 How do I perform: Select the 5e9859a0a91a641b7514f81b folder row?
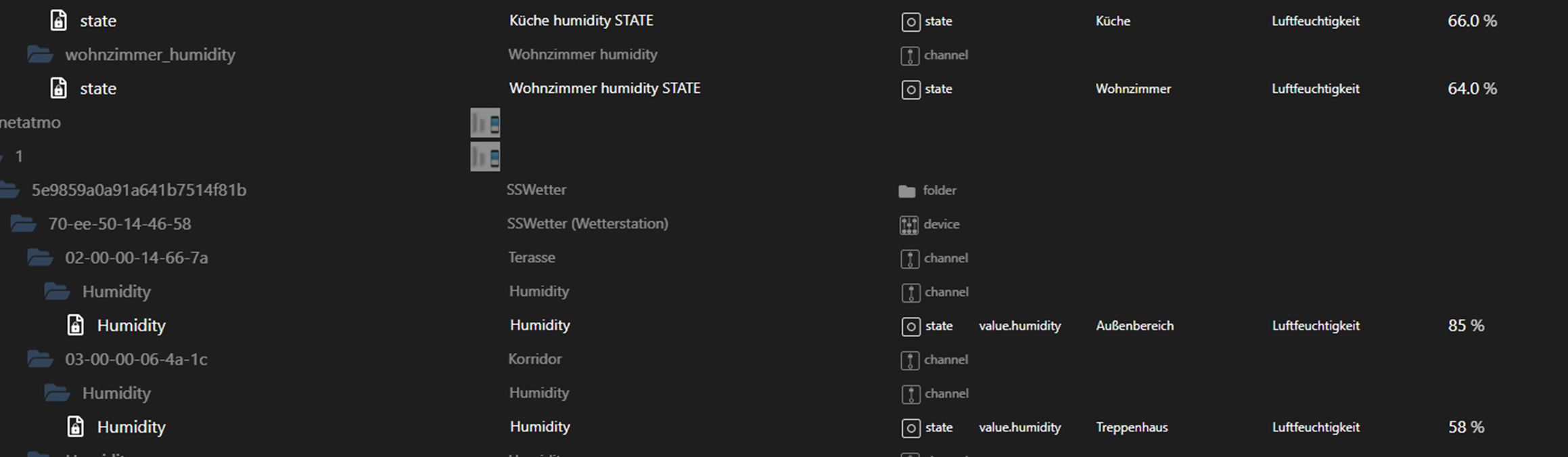pos(139,190)
